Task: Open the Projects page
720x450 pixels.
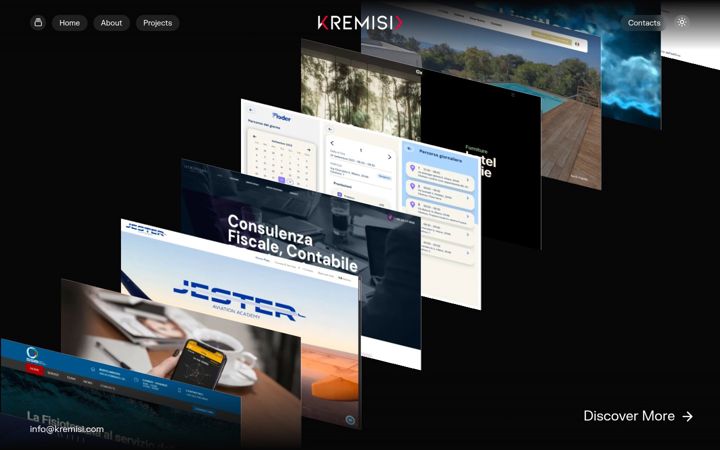Action: click(158, 23)
